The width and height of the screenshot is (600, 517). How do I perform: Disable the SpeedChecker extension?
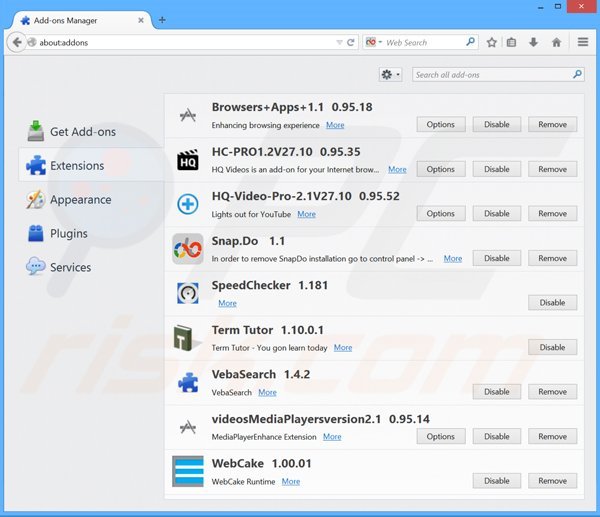(553, 303)
